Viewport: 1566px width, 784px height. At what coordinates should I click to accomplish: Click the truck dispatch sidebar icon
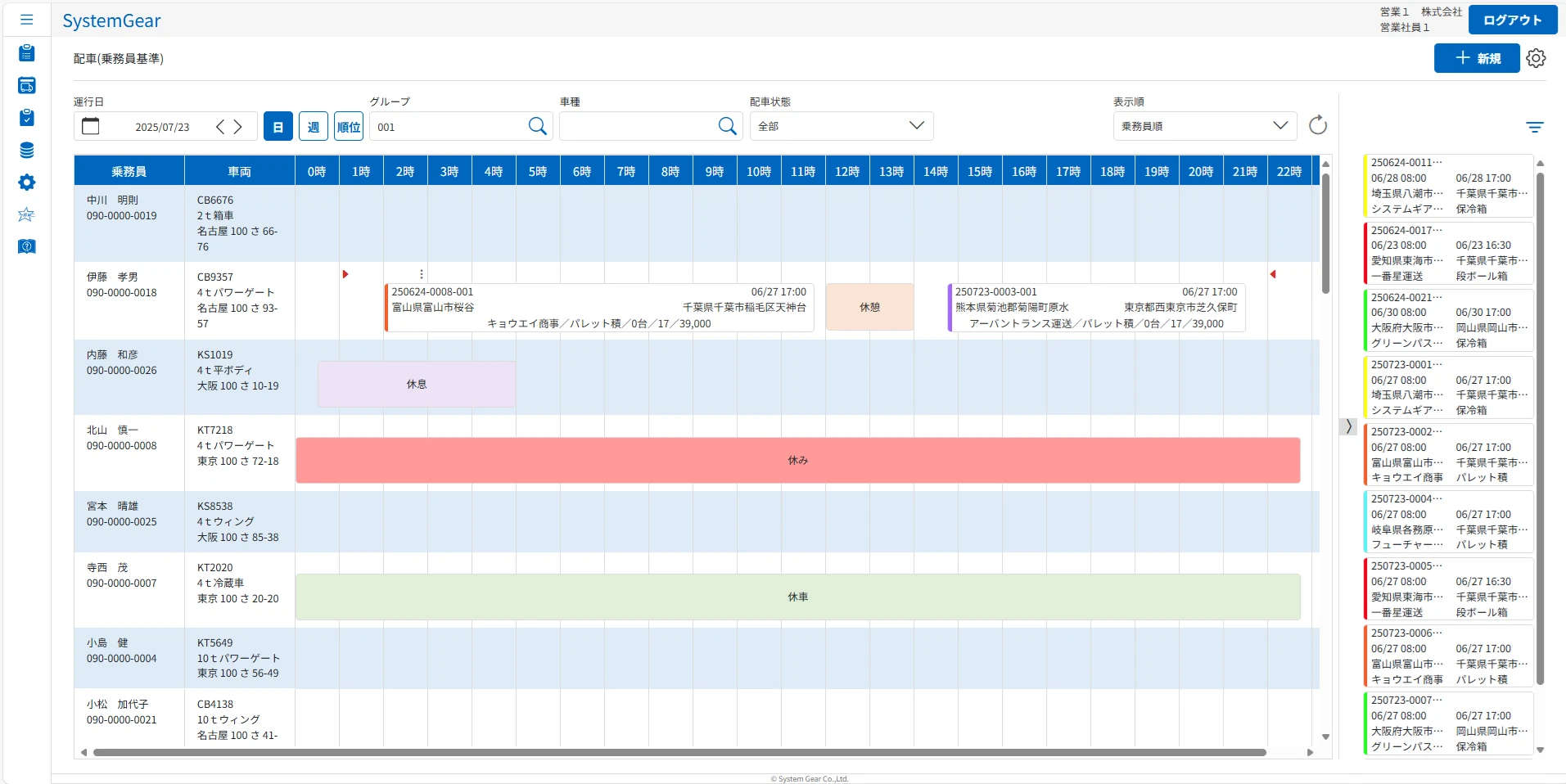point(26,85)
